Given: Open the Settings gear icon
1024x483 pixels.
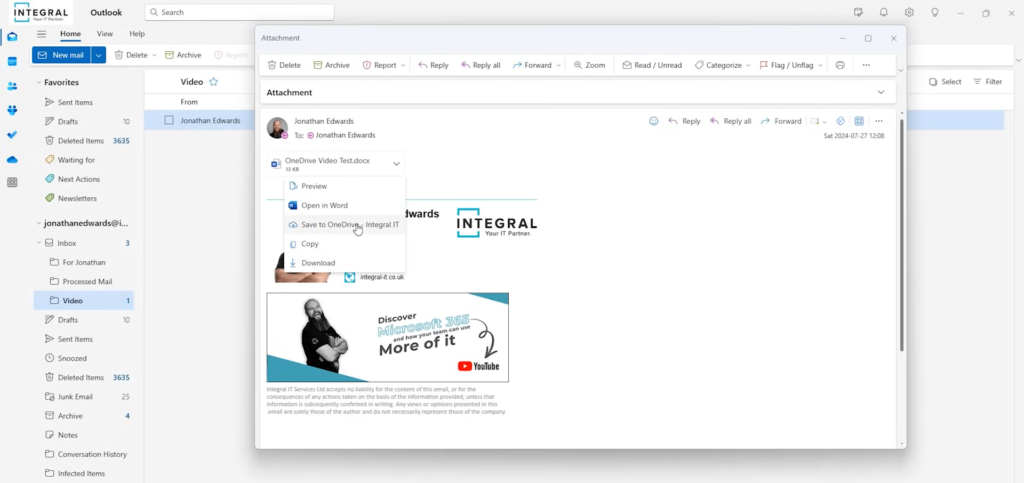Looking at the screenshot, I should [x=909, y=12].
